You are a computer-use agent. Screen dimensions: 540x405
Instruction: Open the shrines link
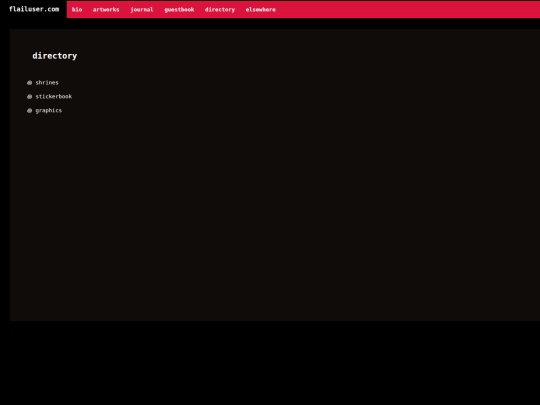[47, 83]
